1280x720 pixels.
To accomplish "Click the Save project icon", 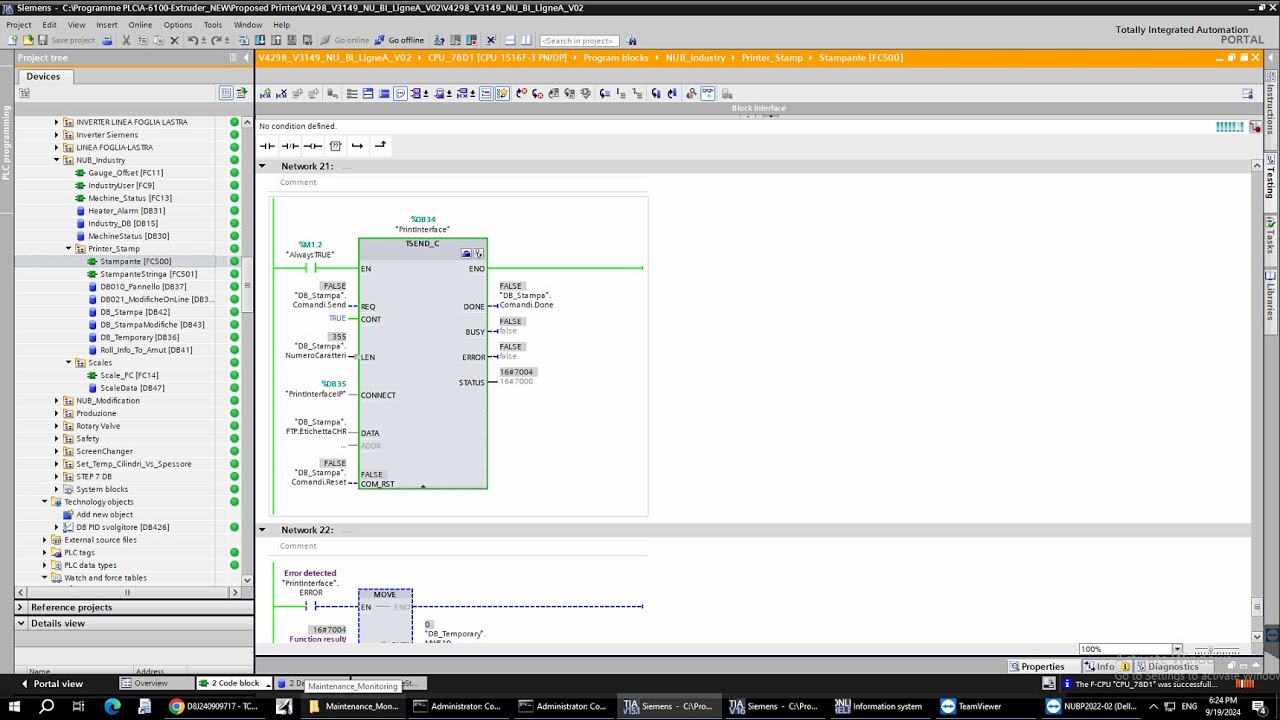I will point(42,40).
